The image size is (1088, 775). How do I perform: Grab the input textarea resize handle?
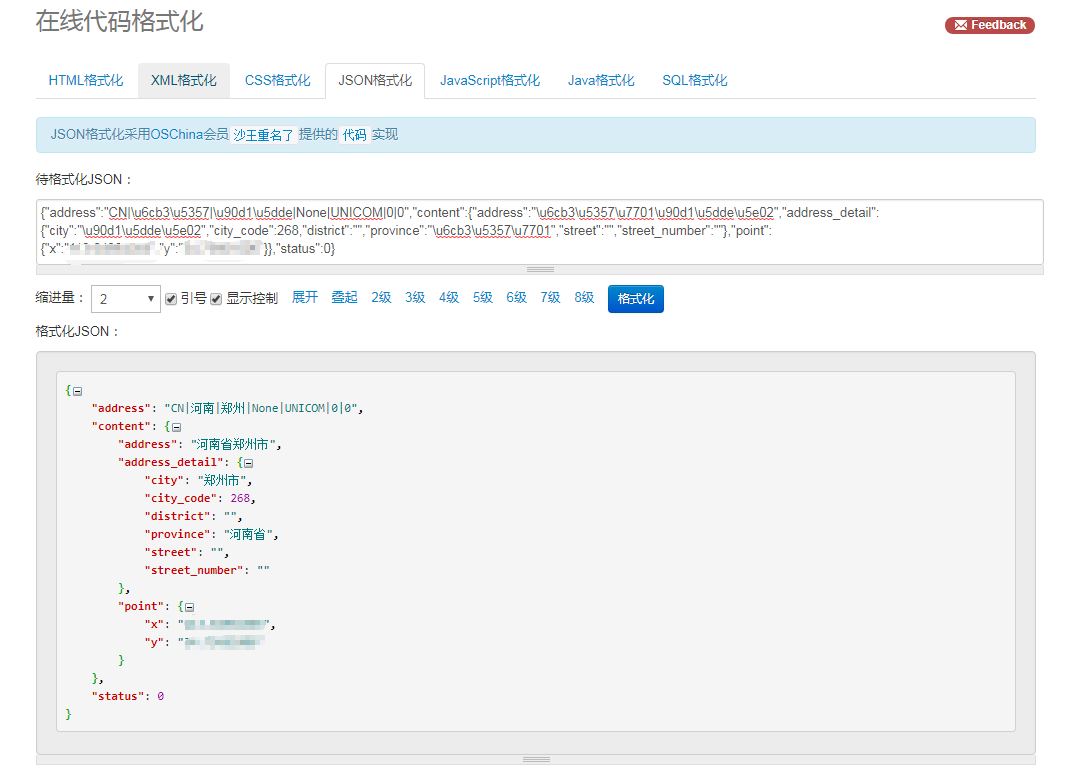540,269
